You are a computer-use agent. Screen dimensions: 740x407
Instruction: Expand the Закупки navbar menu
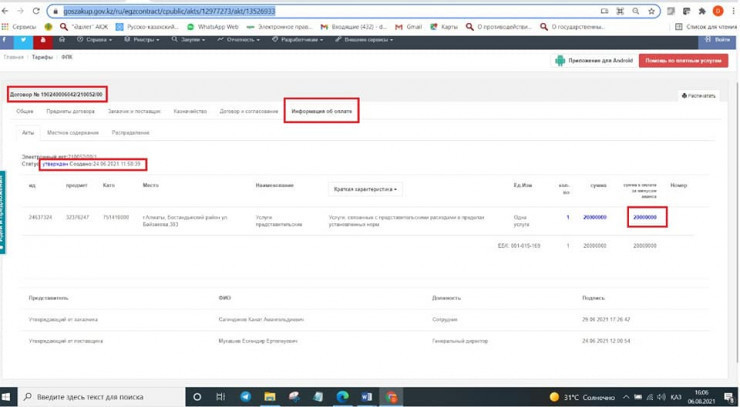click(189, 40)
